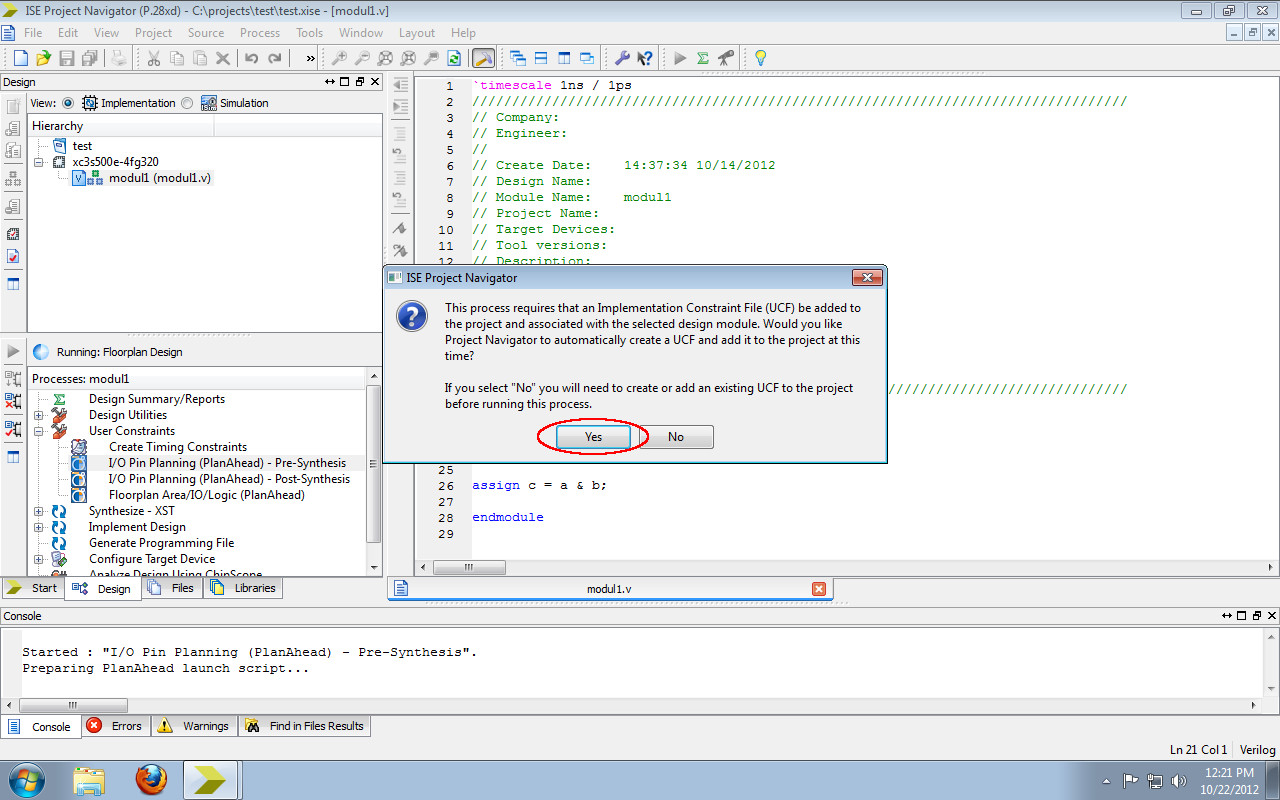This screenshot has width=1280, height=800.
Task: Click the Zoom In magnifier icon
Action: coord(341,58)
